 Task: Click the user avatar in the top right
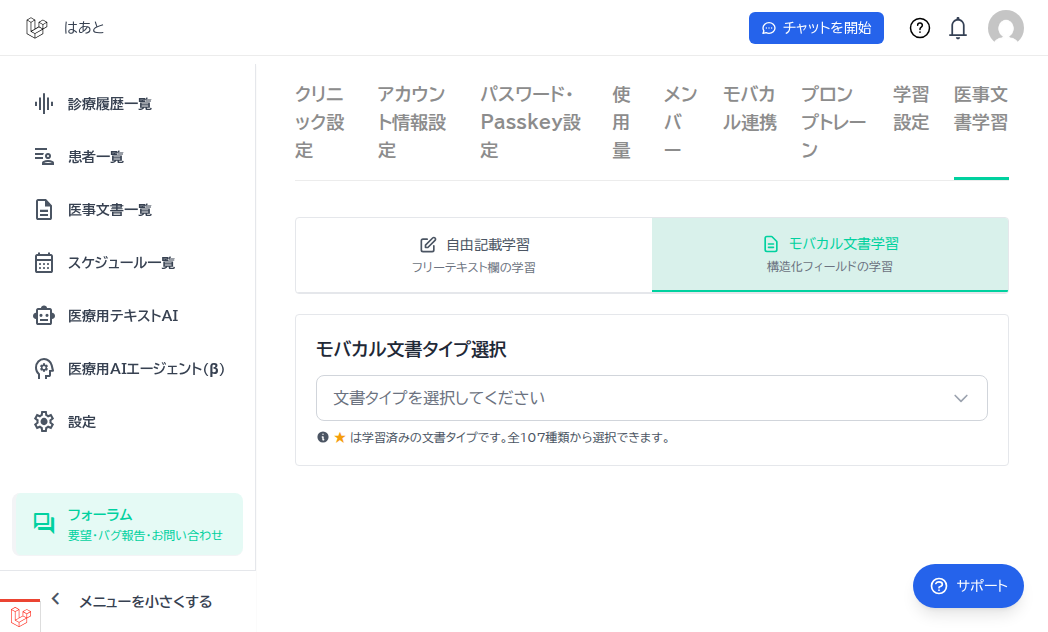tap(1006, 28)
